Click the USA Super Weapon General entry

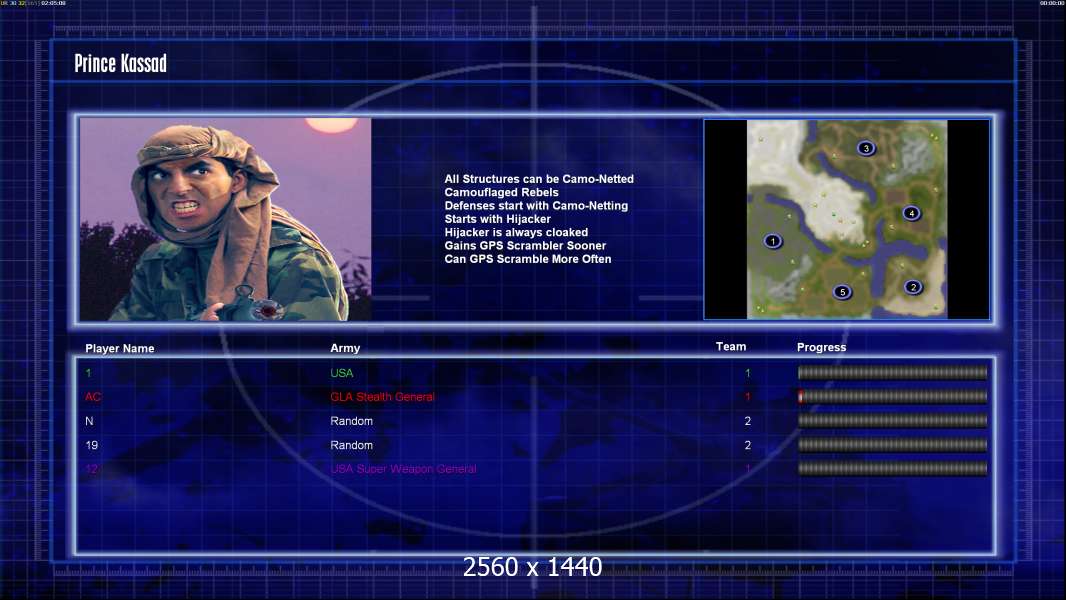[403, 469]
